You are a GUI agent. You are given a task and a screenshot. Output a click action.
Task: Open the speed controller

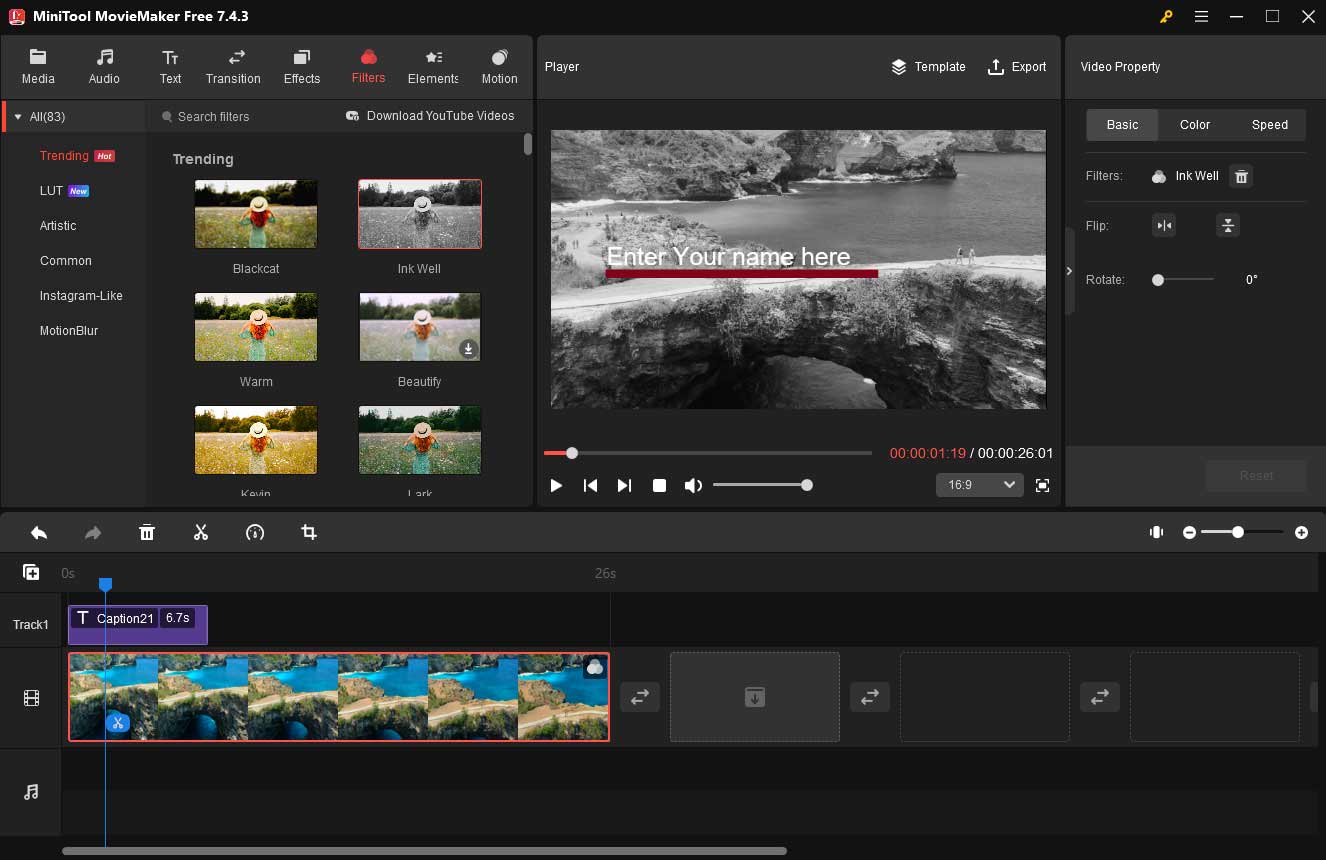tap(255, 533)
